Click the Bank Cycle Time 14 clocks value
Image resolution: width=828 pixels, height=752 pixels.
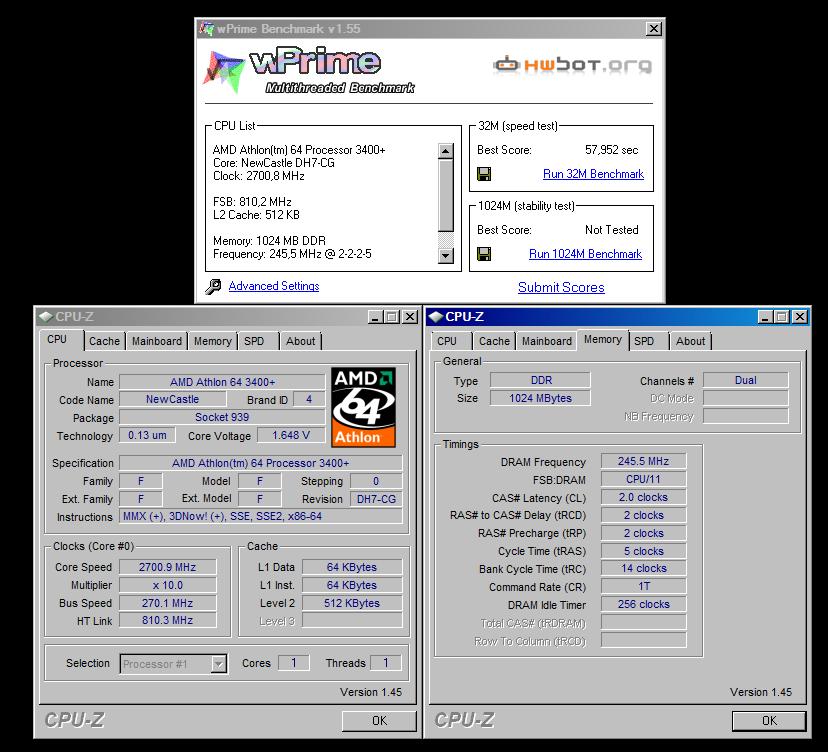click(644, 568)
